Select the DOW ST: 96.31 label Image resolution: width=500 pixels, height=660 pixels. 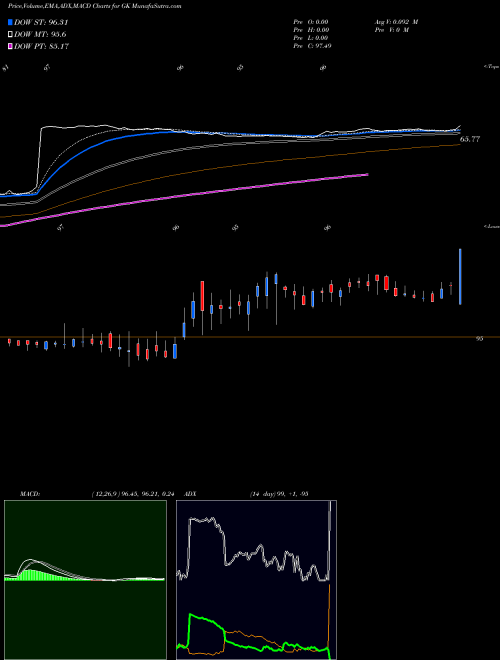(x=41, y=22)
